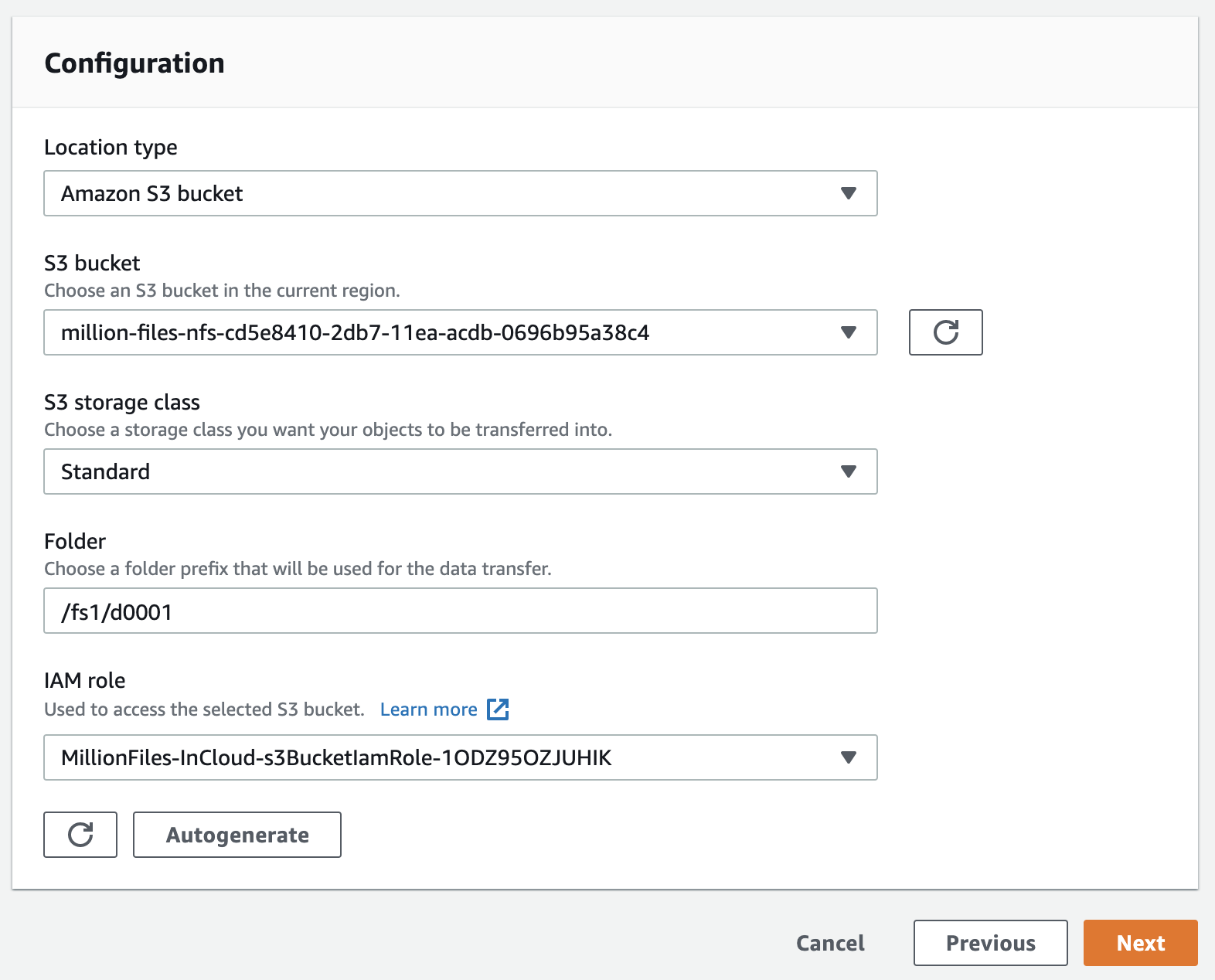Expand the Standard storage class dropdown
Screen dimensions: 1215x980
click(x=461, y=471)
